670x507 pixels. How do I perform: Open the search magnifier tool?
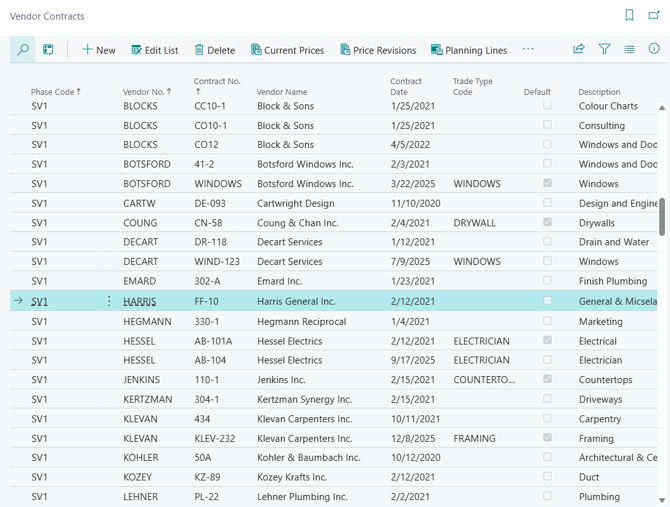[x=23, y=50]
